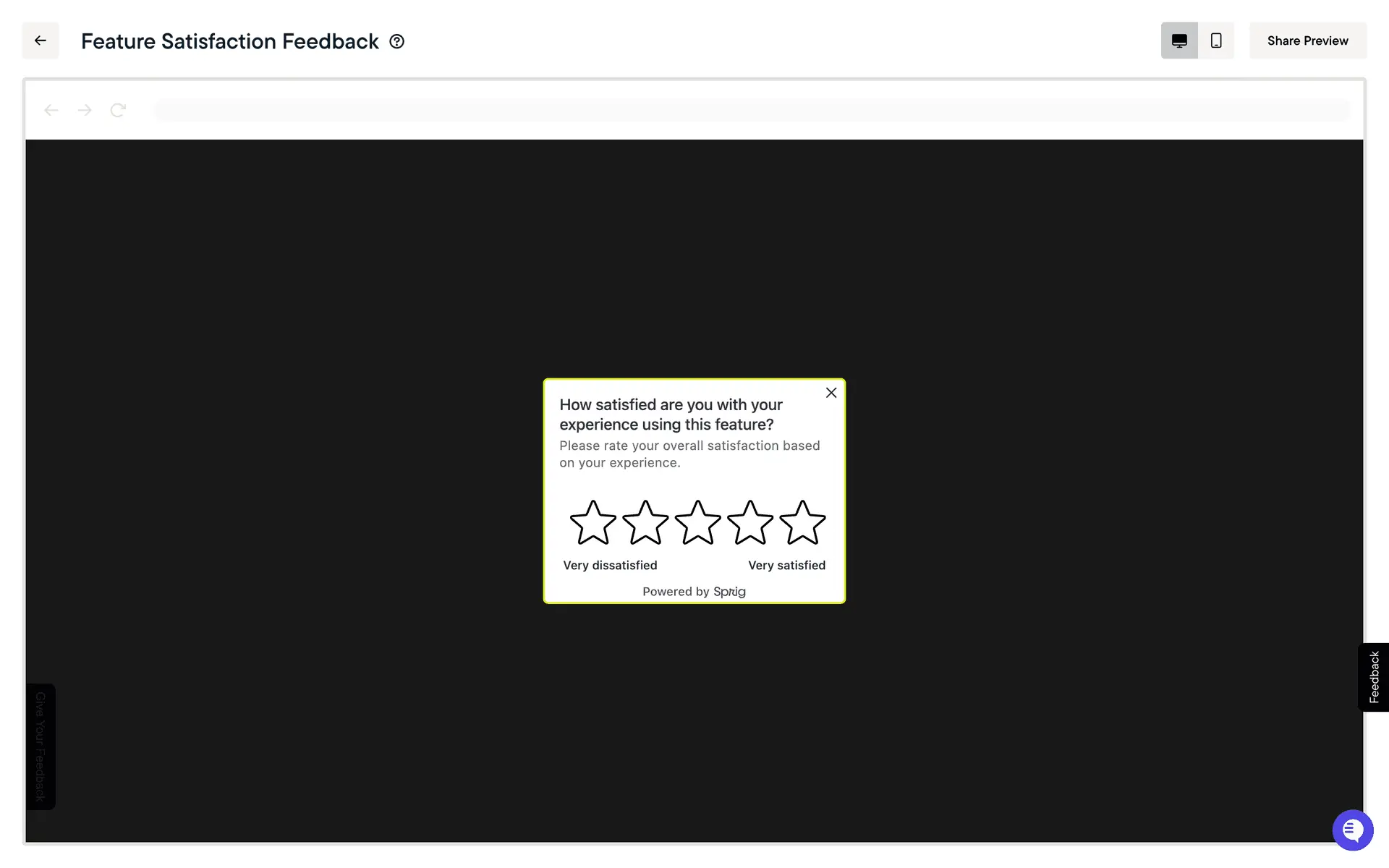Open help icon next to Feature Satisfaction Feedback

click(396, 41)
